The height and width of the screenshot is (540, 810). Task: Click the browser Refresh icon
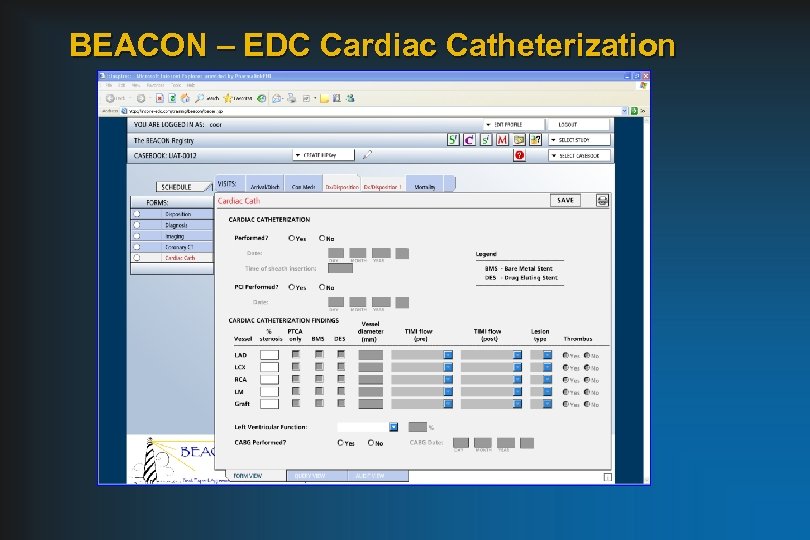point(172,98)
